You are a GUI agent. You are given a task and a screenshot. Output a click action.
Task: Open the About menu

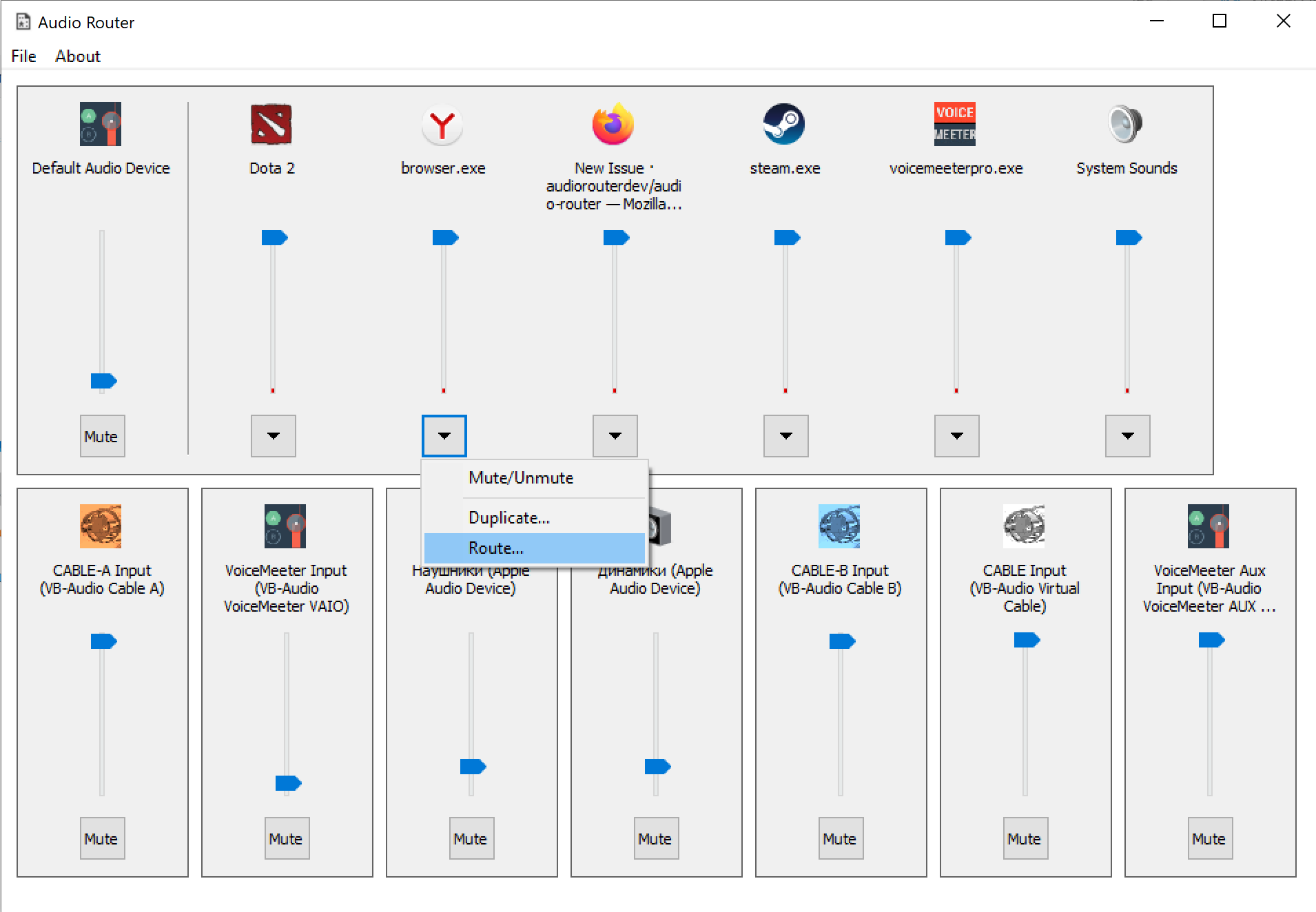[x=78, y=56]
